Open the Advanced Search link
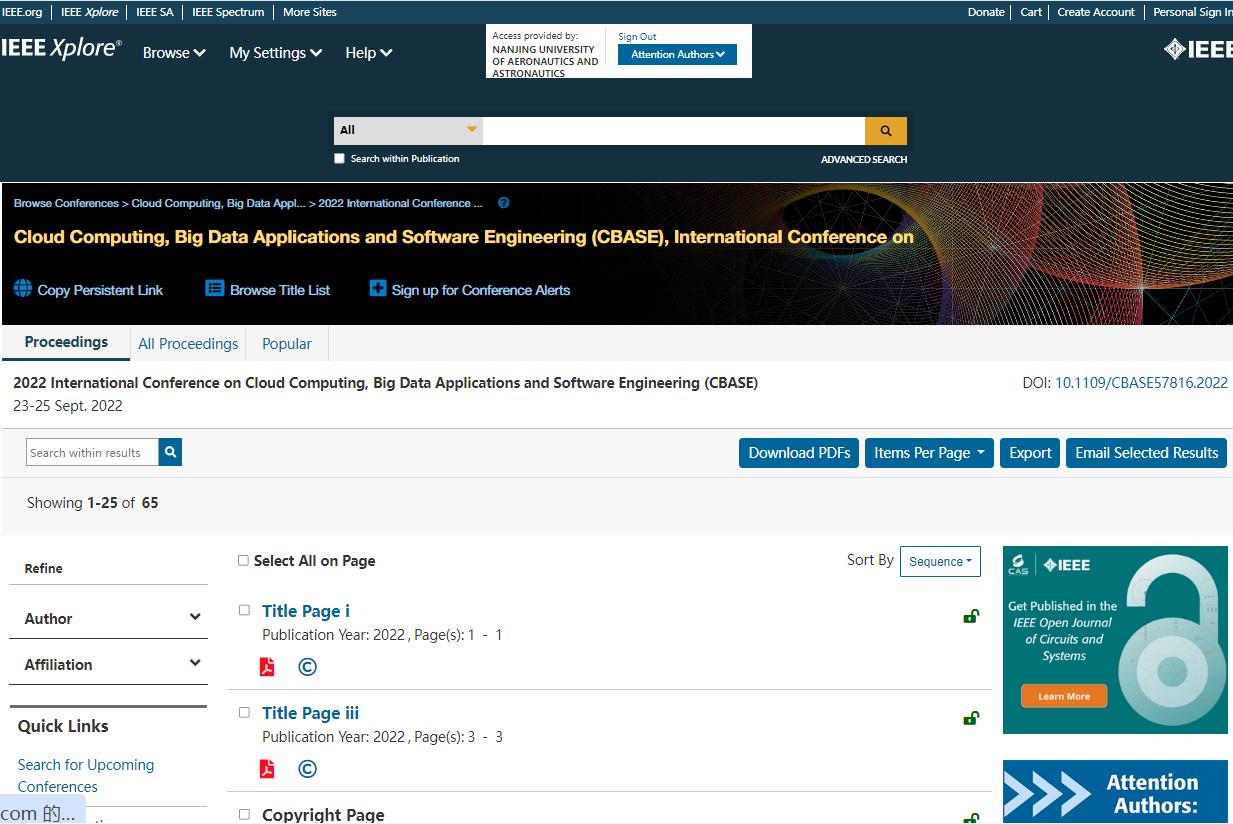The width and height of the screenshot is (1233, 824). [864, 159]
